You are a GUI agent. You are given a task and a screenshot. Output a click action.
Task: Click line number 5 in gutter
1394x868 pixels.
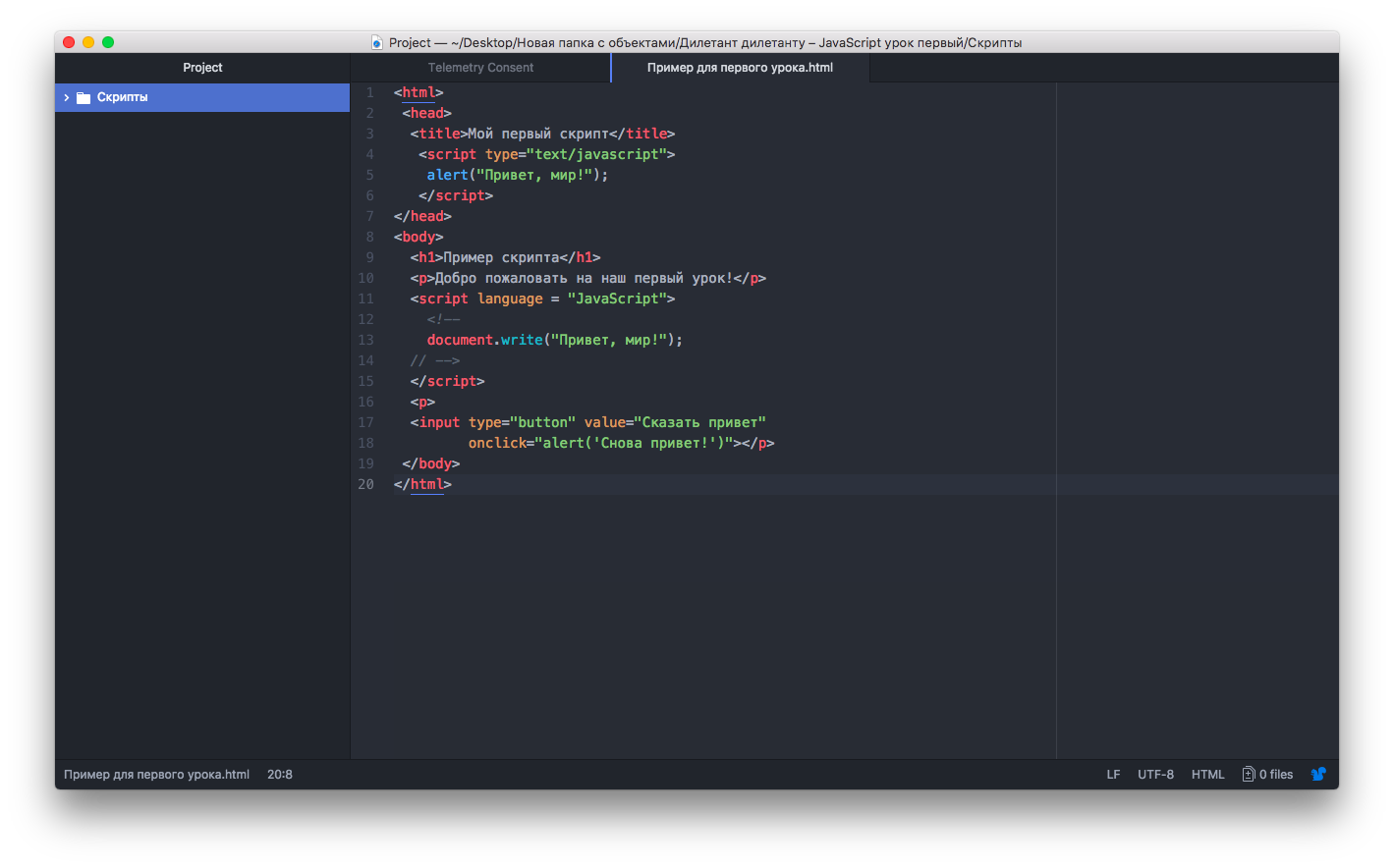pyautogui.click(x=369, y=175)
